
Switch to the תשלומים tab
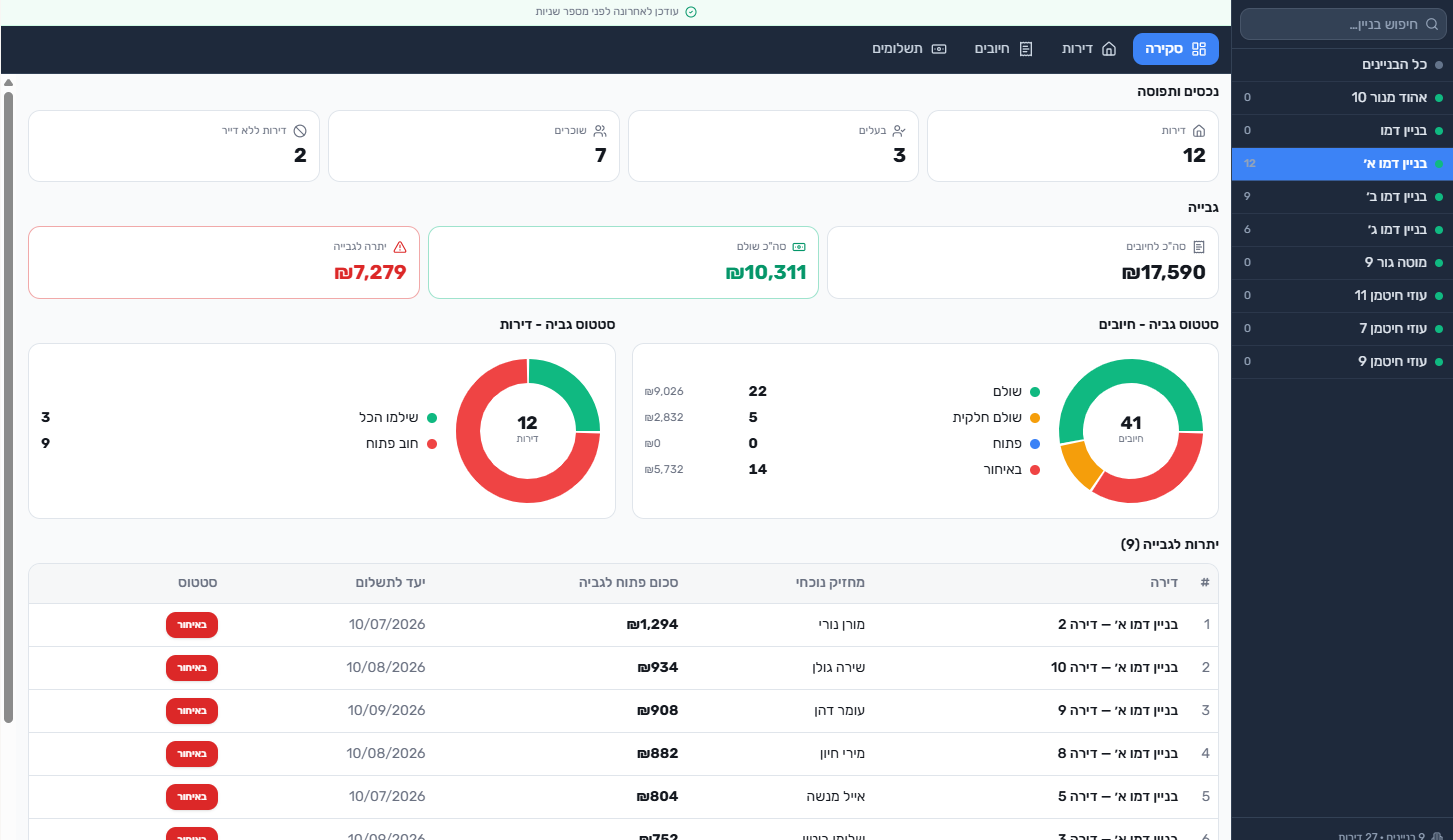(909, 49)
